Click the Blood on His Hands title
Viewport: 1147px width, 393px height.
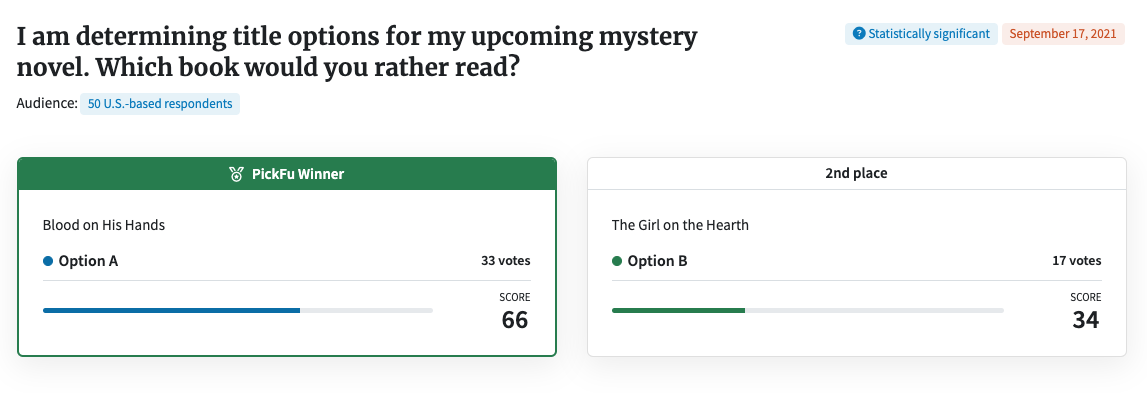coord(104,225)
